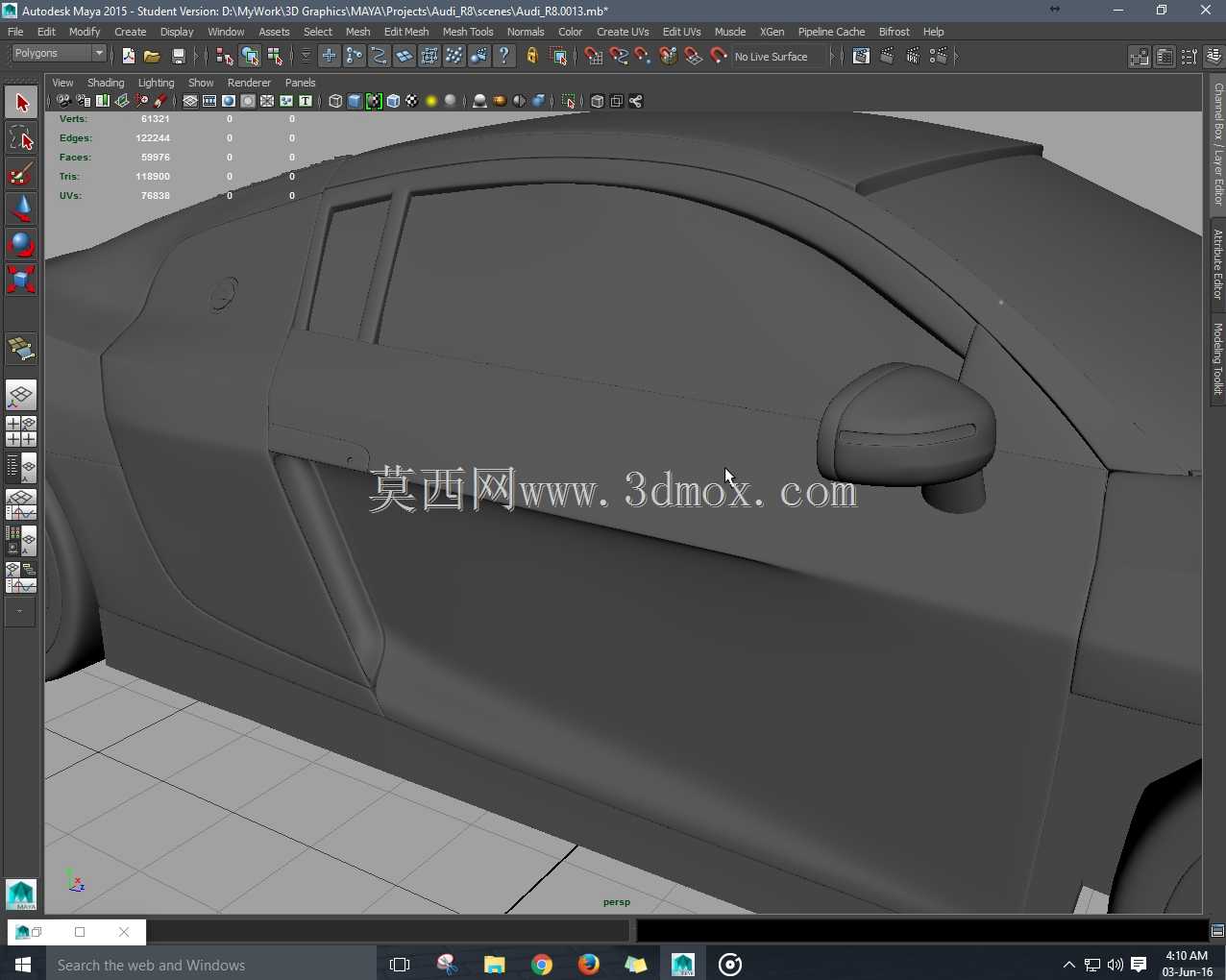The height and width of the screenshot is (980, 1226).
Task: Toggle snap to curves magnet
Action: coord(619,57)
